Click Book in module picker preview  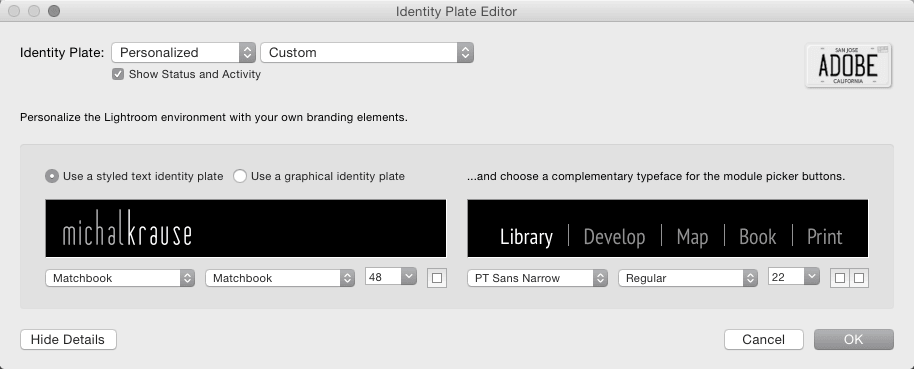pos(758,237)
